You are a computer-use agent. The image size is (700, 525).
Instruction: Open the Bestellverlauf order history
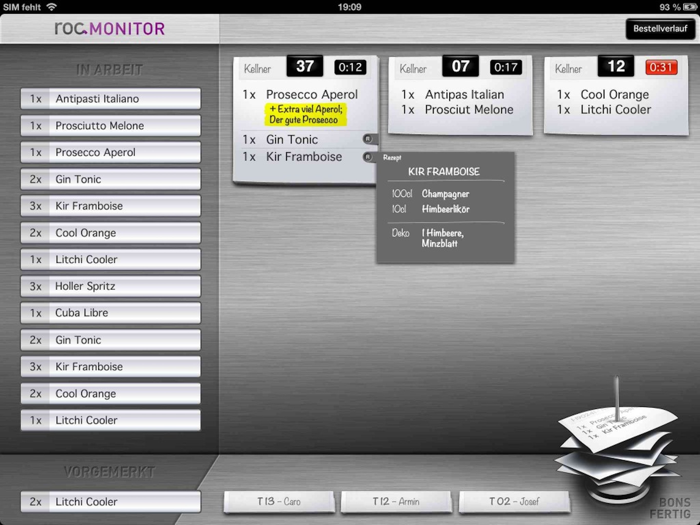pos(660,29)
